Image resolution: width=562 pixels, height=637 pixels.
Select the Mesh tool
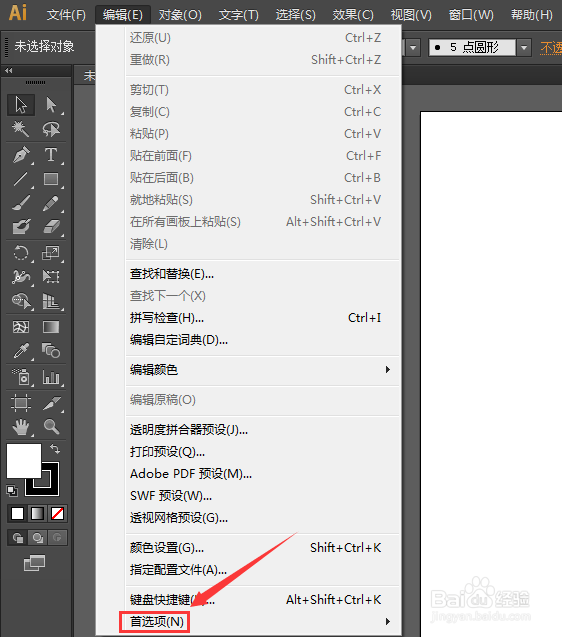(x=21, y=327)
